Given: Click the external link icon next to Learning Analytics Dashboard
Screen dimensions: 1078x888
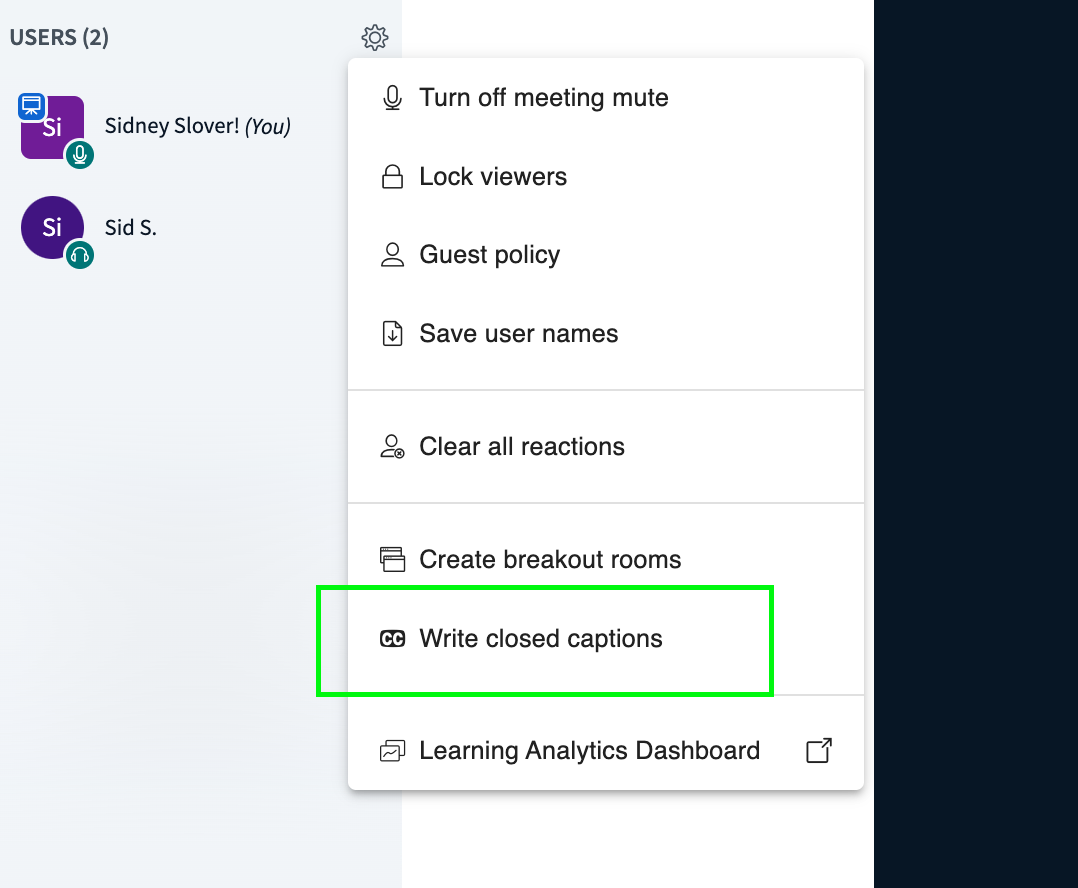Looking at the screenshot, I should 818,750.
